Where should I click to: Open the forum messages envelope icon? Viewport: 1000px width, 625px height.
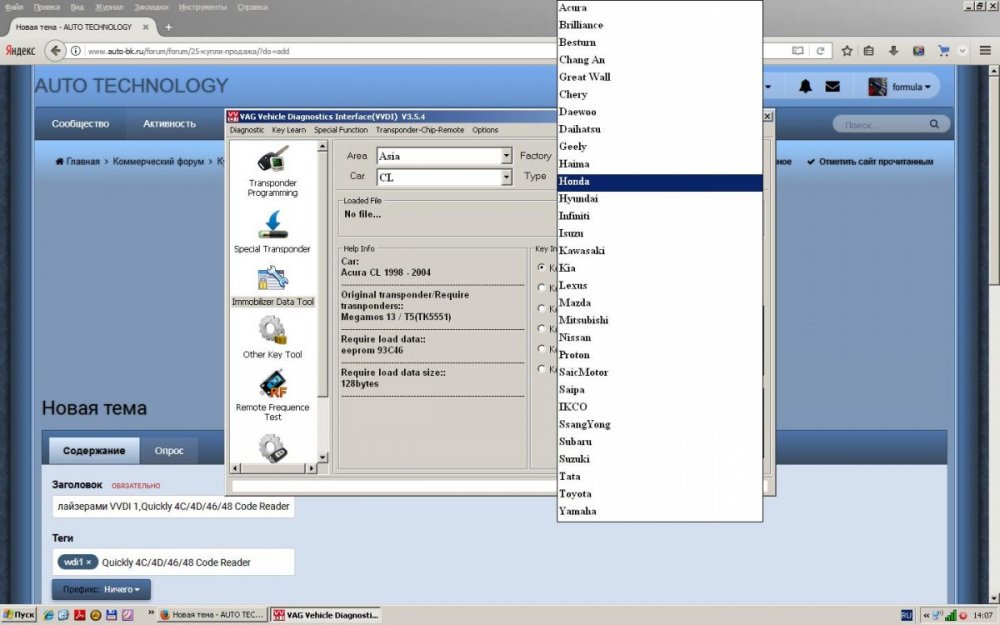(x=832, y=87)
